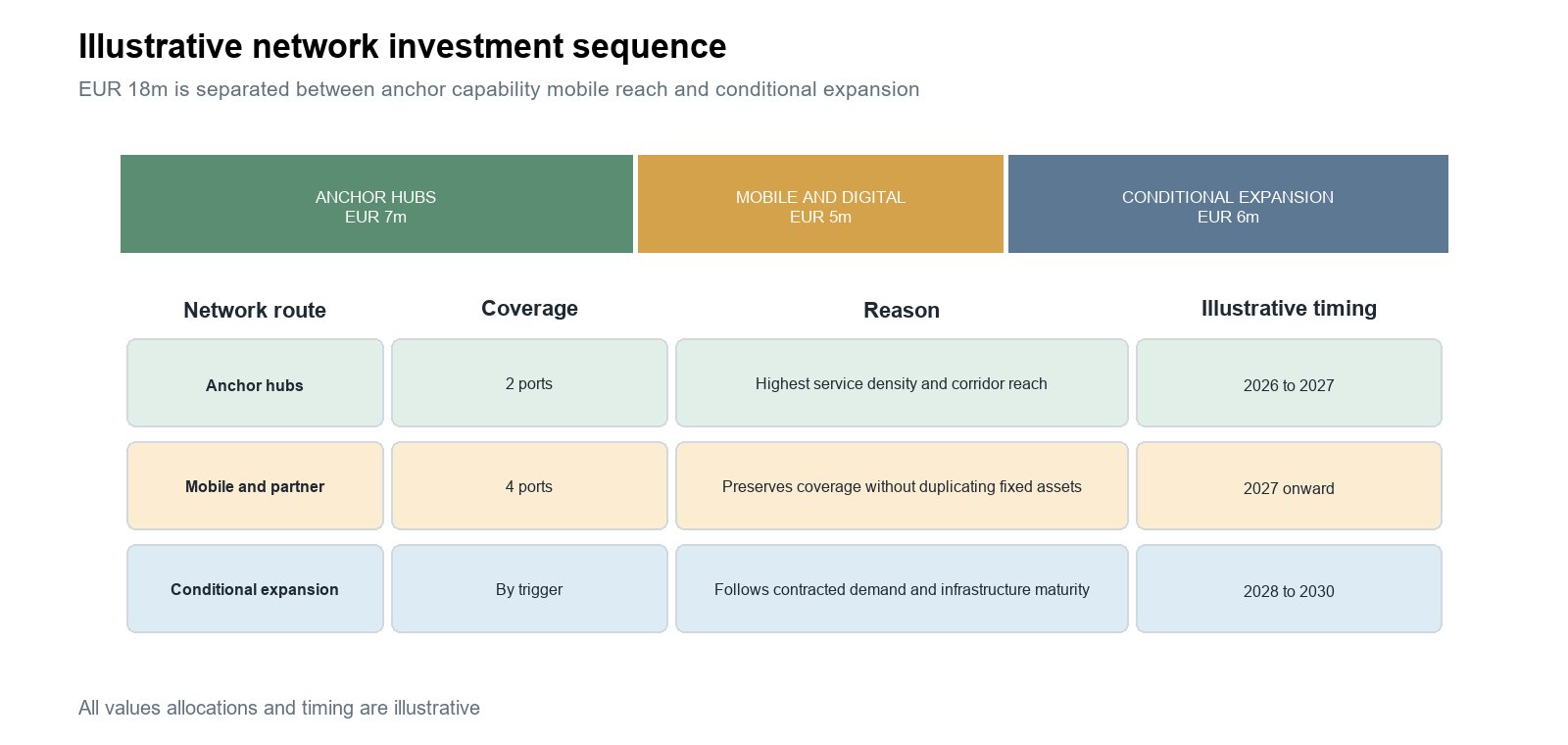Click the Conditional Expansion EUR 6m block
This screenshot has height=745, width=1568.
[x=1228, y=204]
